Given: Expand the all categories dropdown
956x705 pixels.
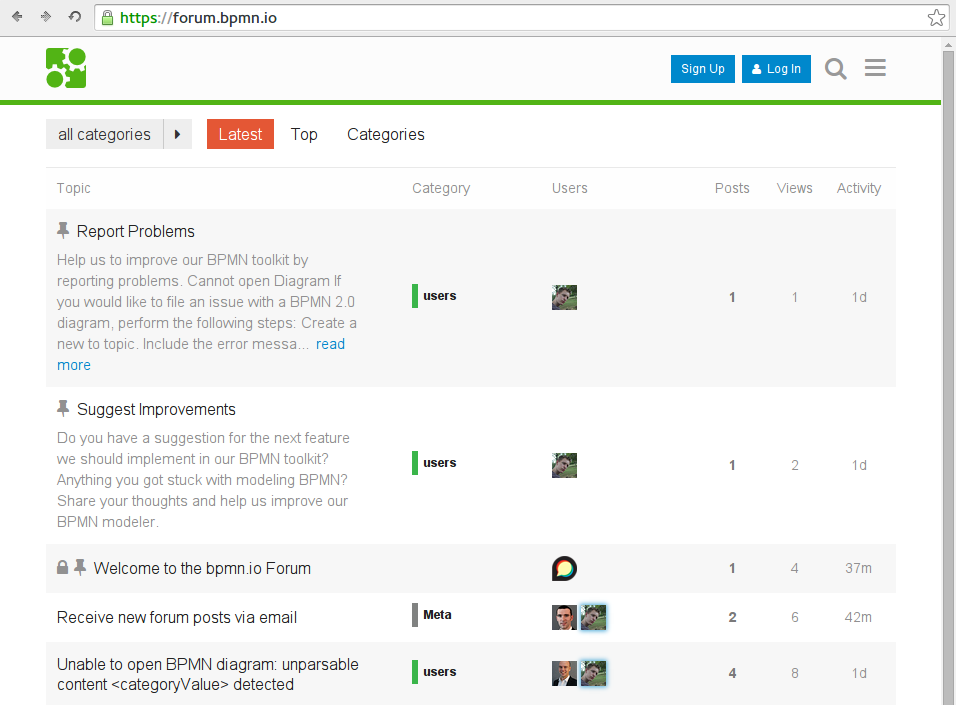Looking at the screenshot, I should 104,134.
